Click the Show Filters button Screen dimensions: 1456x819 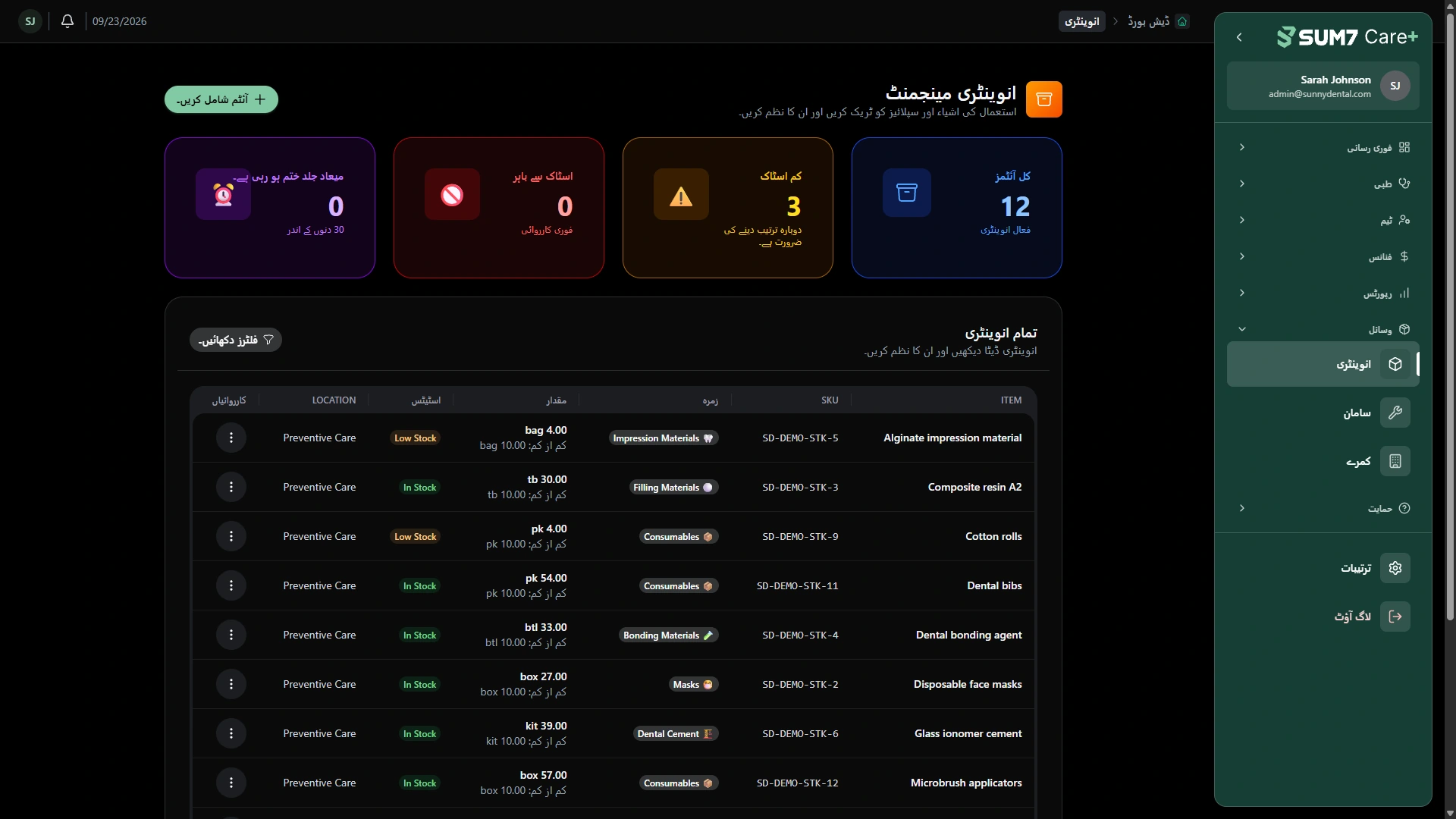(x=236, y=340)
